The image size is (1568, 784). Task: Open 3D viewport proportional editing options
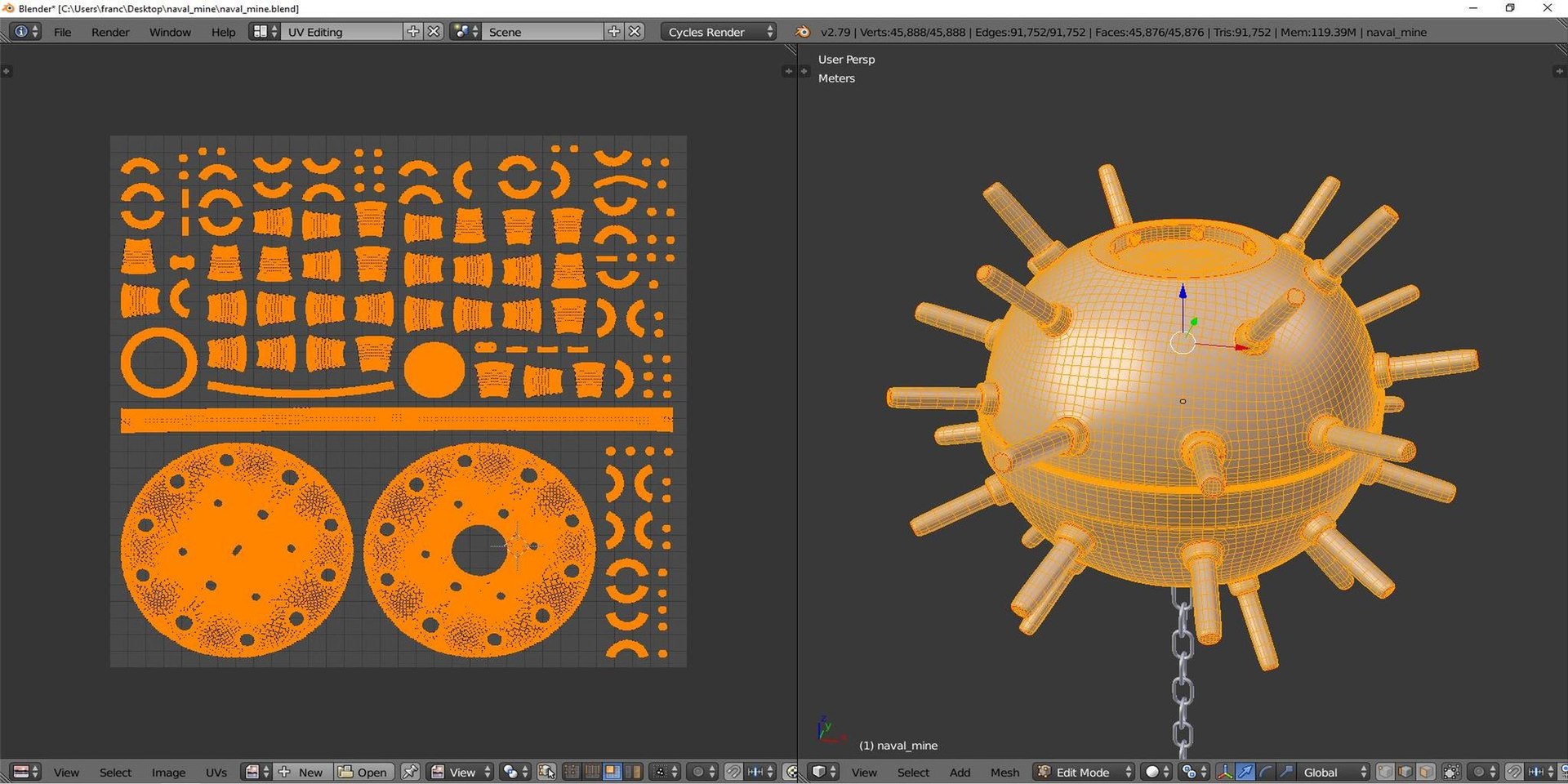(x=1483, y=772)
